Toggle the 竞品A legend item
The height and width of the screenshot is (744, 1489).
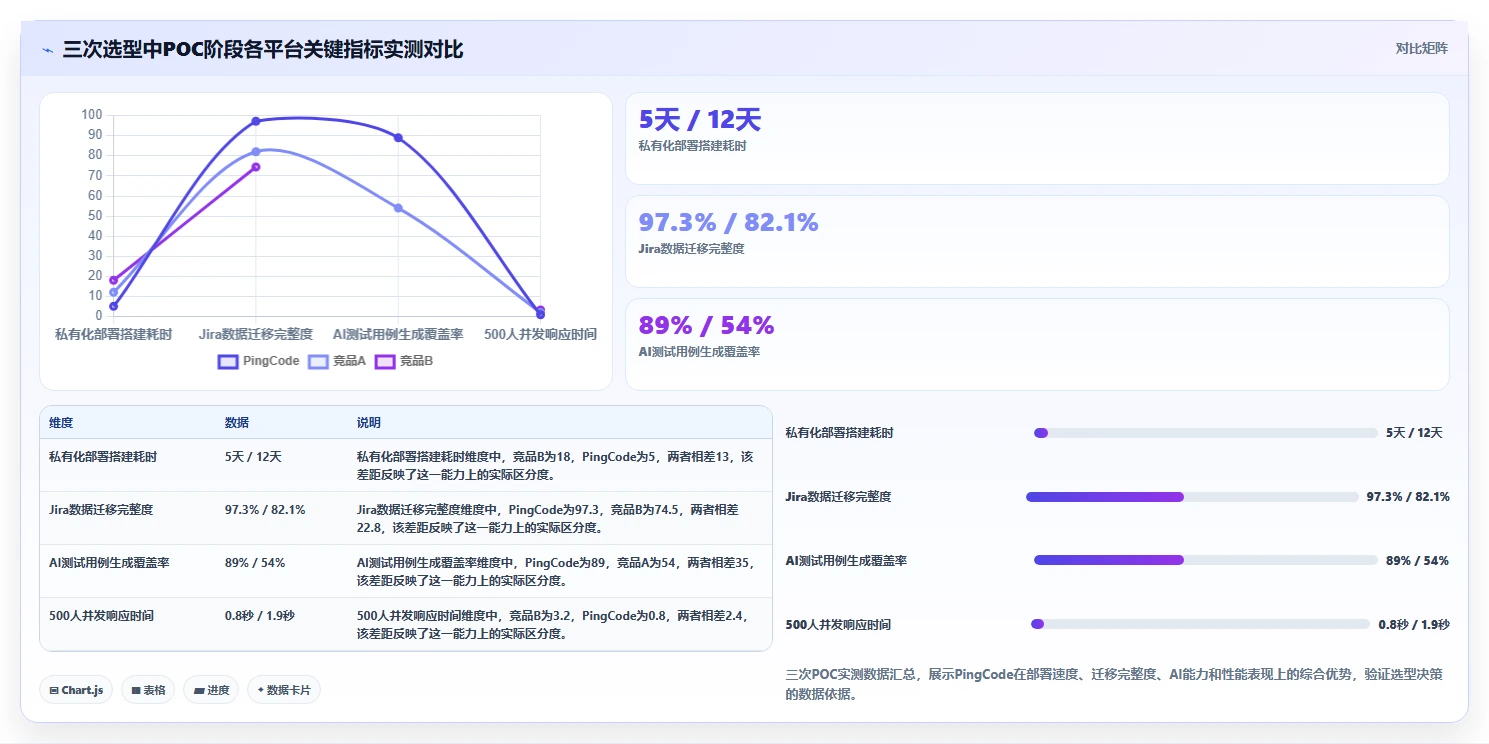tap(337, 361)
